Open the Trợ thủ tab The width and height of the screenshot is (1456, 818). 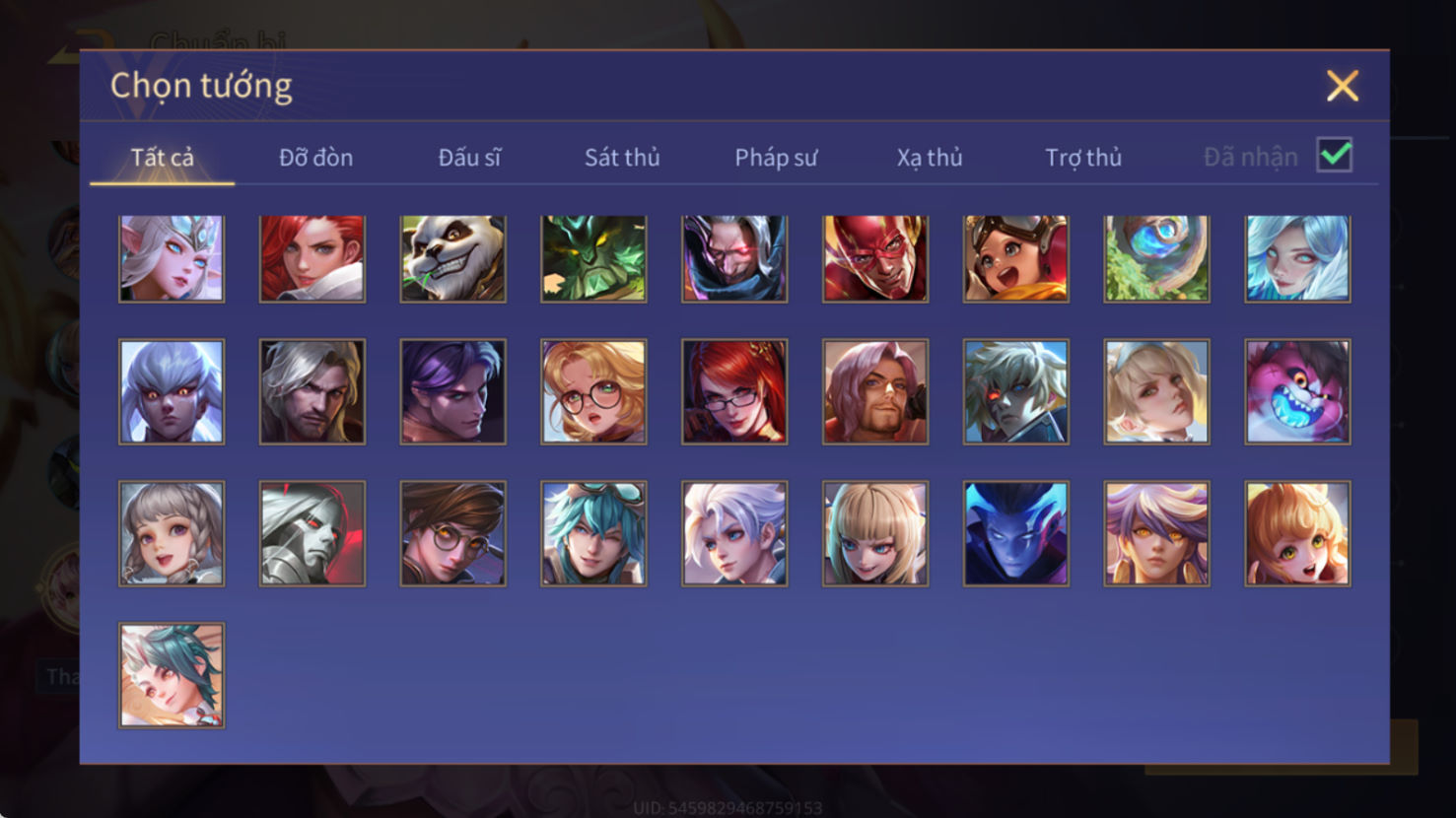click(x=1083, y=157)
